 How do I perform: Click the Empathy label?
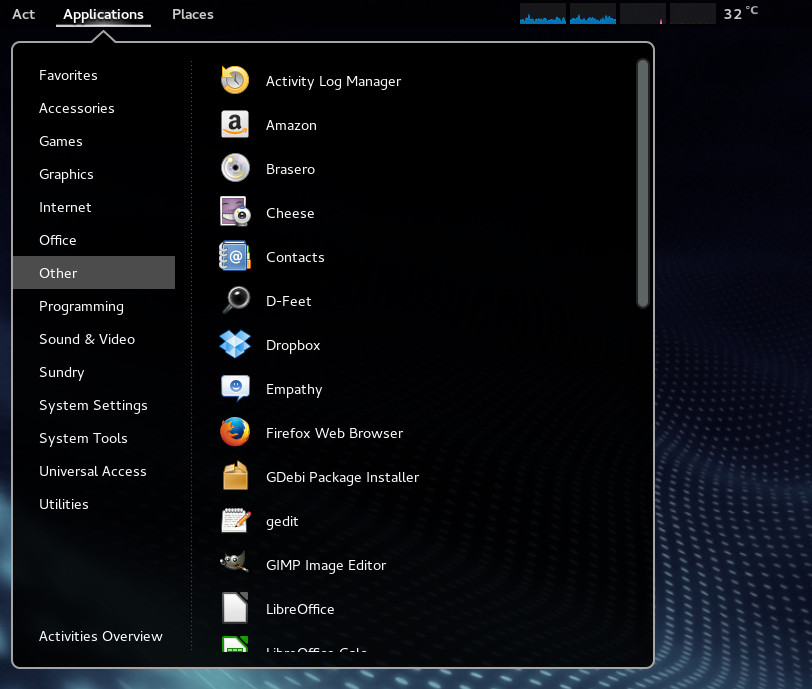[x=294, y=390]
